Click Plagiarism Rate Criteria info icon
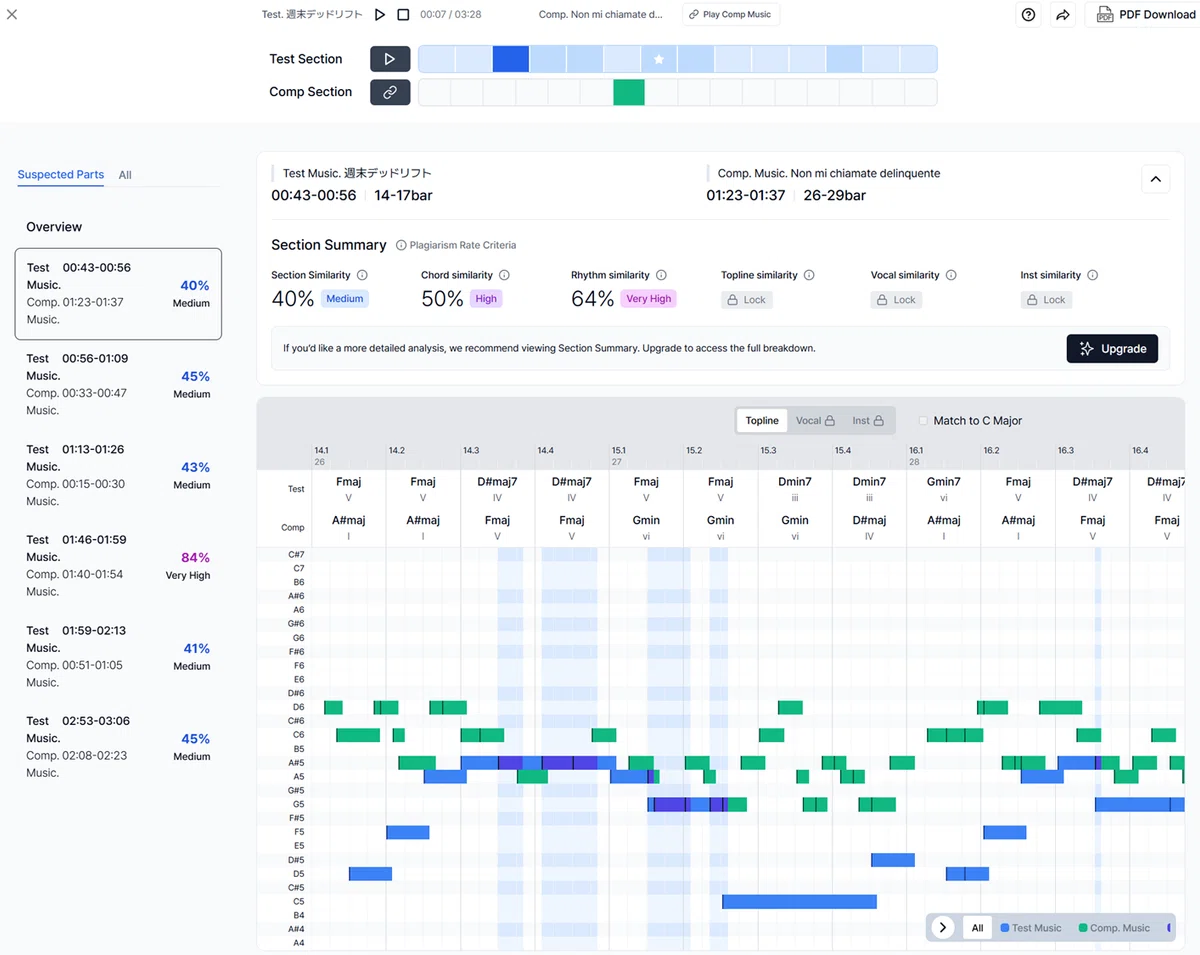Screen dimensions: 1200x955 point(401,245)
